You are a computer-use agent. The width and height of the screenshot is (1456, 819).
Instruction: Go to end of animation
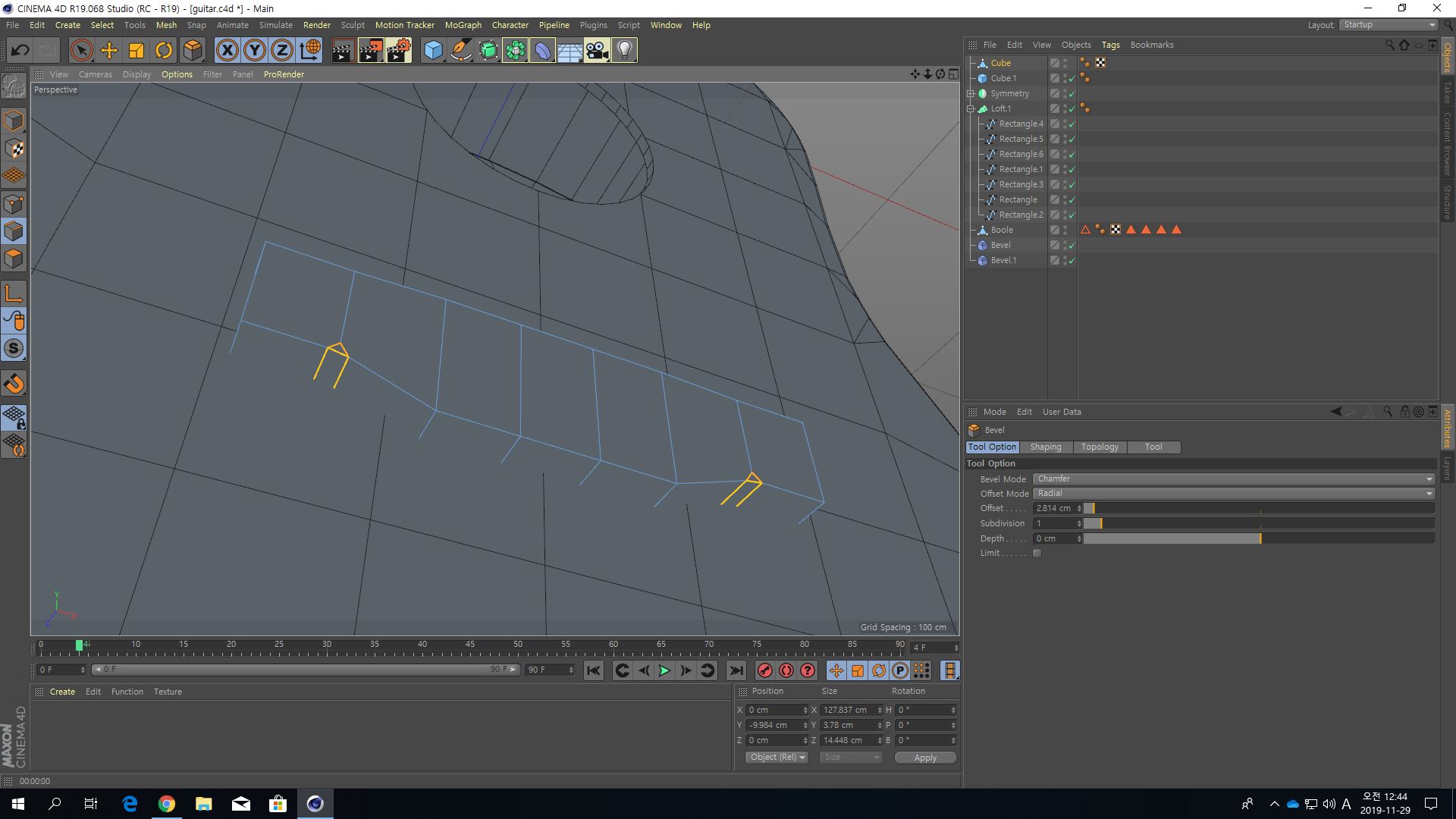click(x=736, y=670)
